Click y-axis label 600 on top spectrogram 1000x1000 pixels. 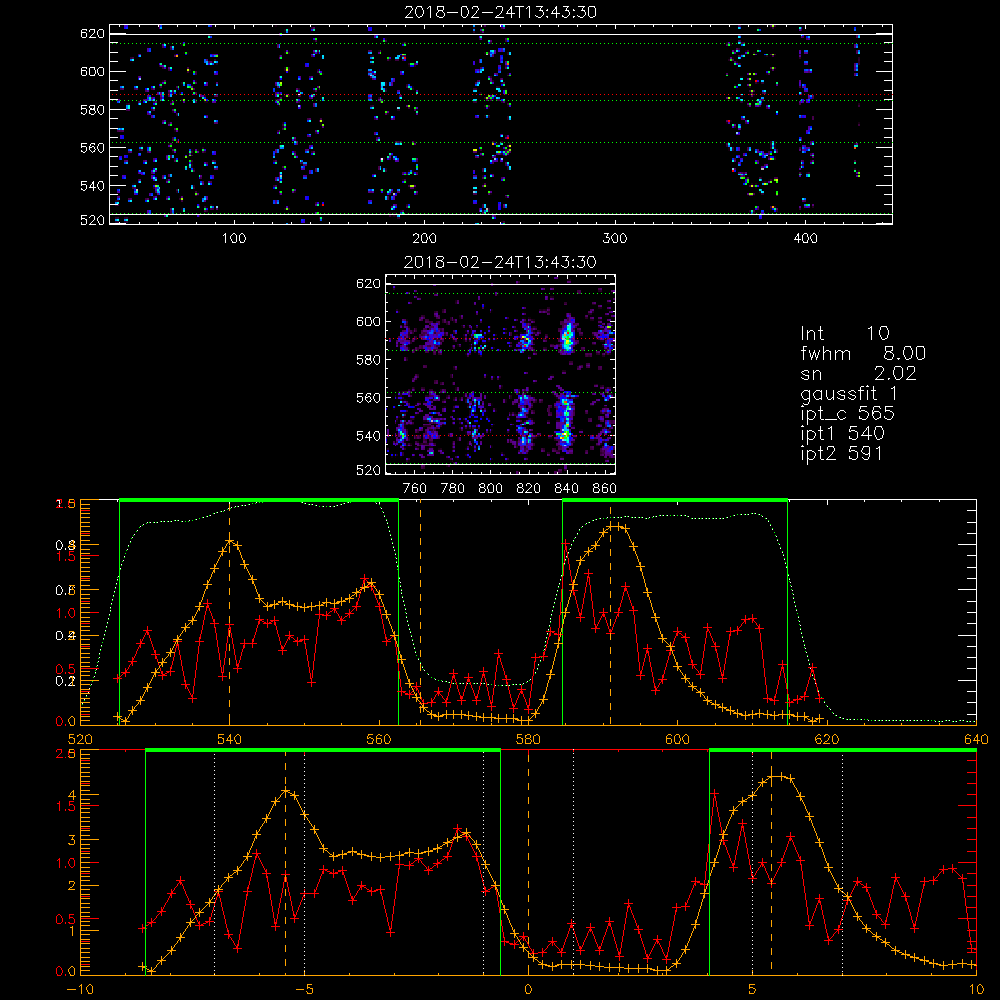point(92,71)
